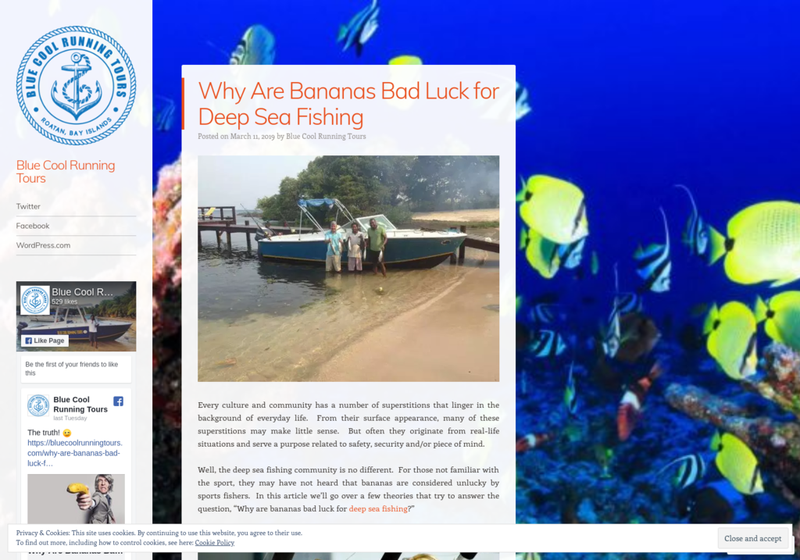Open the Blue Cool Running Tours site title

click(65, 171)
